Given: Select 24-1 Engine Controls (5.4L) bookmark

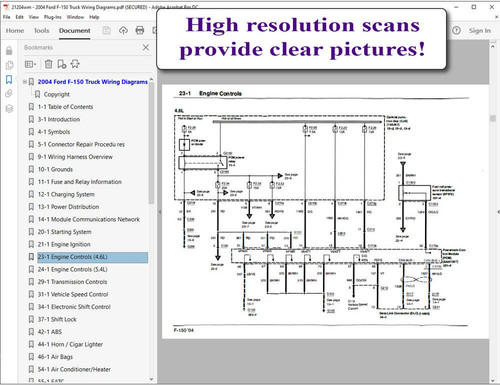Looking at the screenshot, I should point(72,269).
